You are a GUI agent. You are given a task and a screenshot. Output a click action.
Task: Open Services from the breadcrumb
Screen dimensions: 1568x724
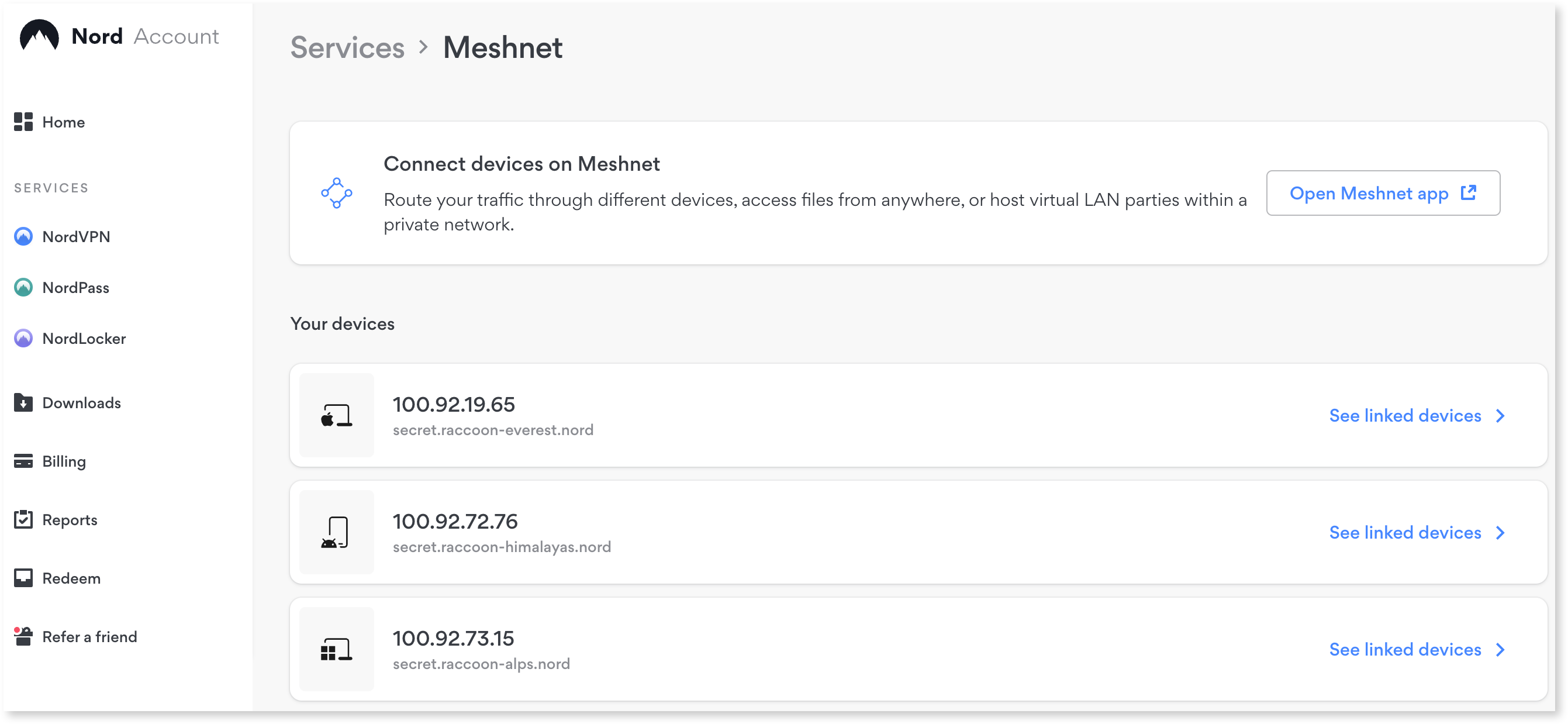[347, 47]
